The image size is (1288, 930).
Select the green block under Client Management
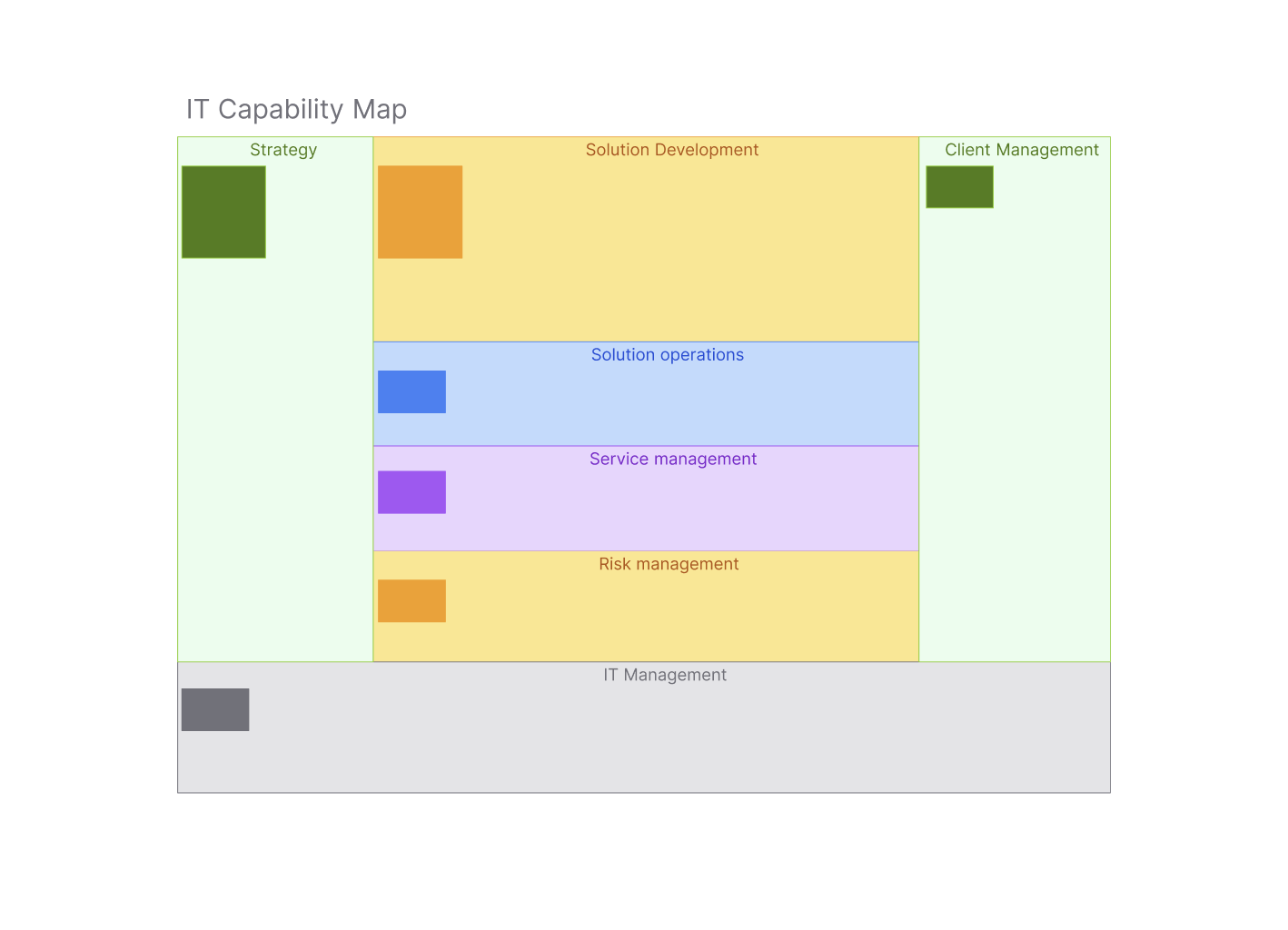[959, 187]
